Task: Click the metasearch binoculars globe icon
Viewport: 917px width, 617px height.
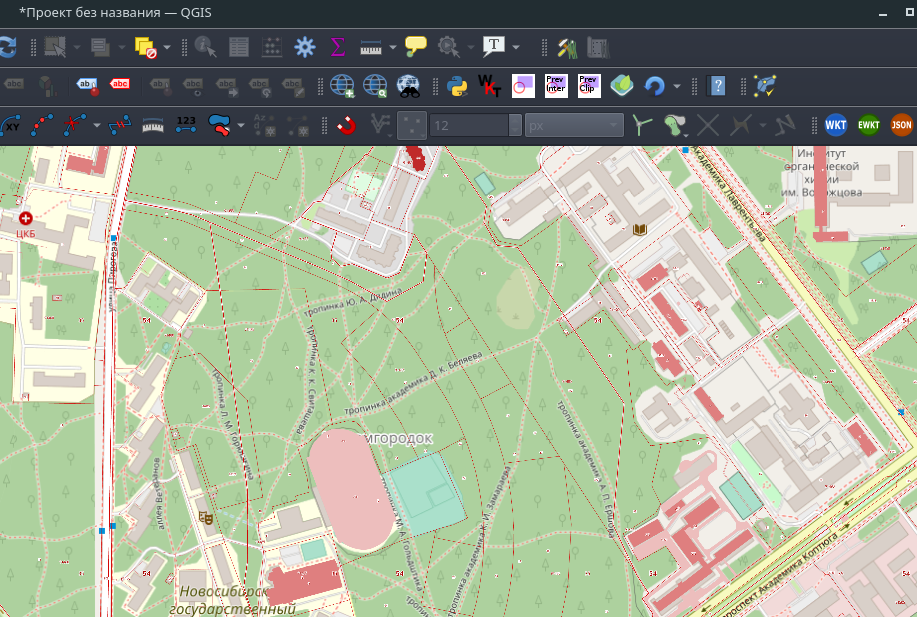Action: [x=408, y=86]
